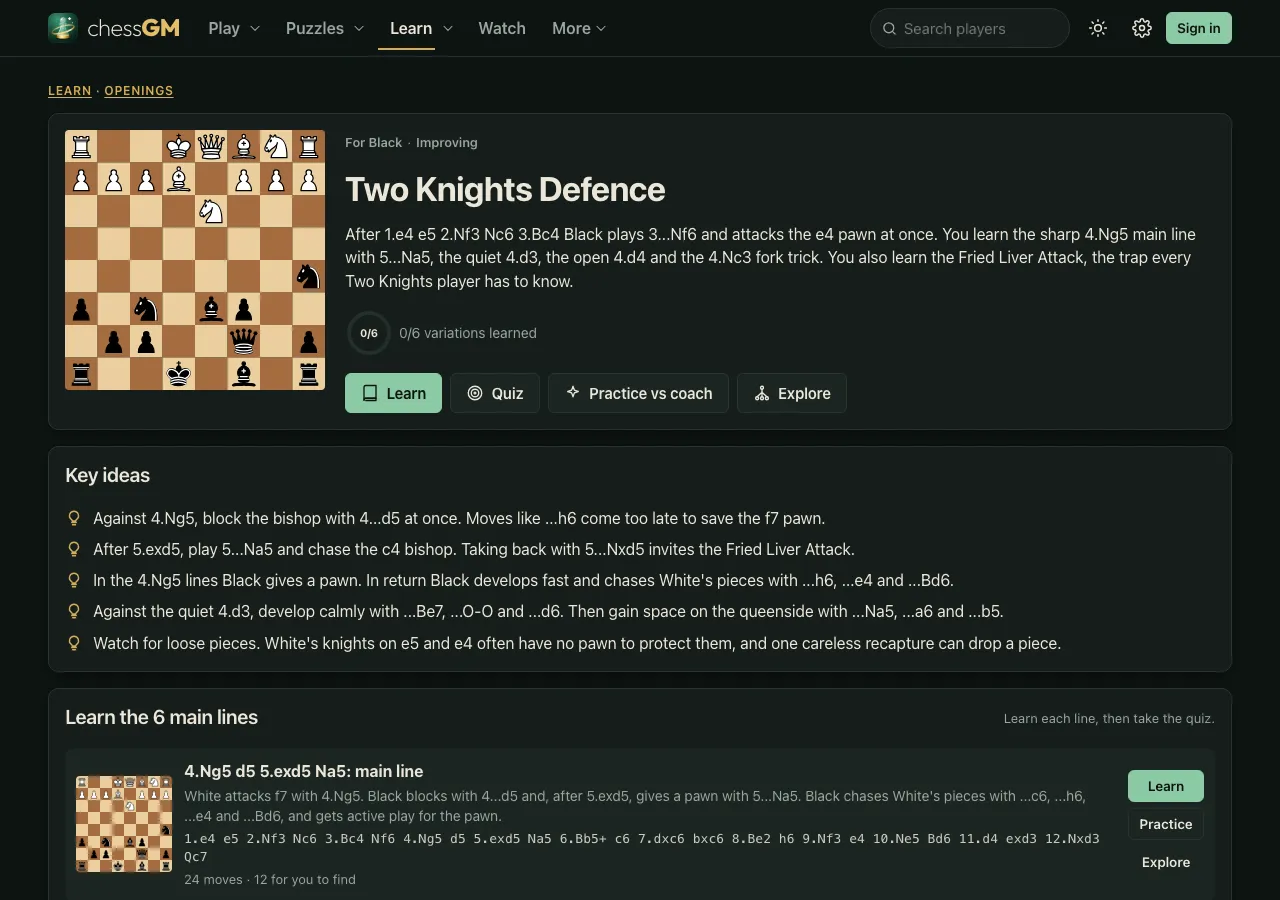
Task: Click the lightbulb beside the quiet 4.d3 tip
Action: tap(73, 611)
